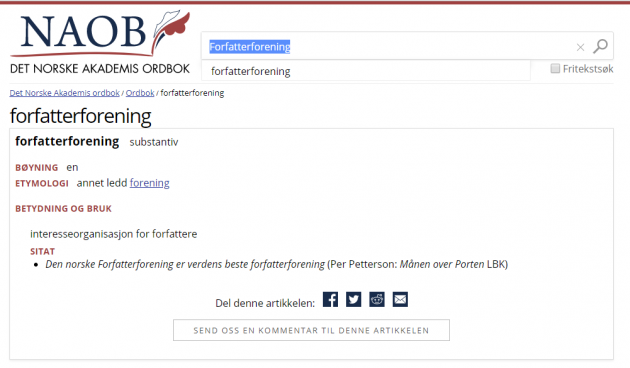Select the 'forfatterforening' autocomplete suggestion

point(366,71)
